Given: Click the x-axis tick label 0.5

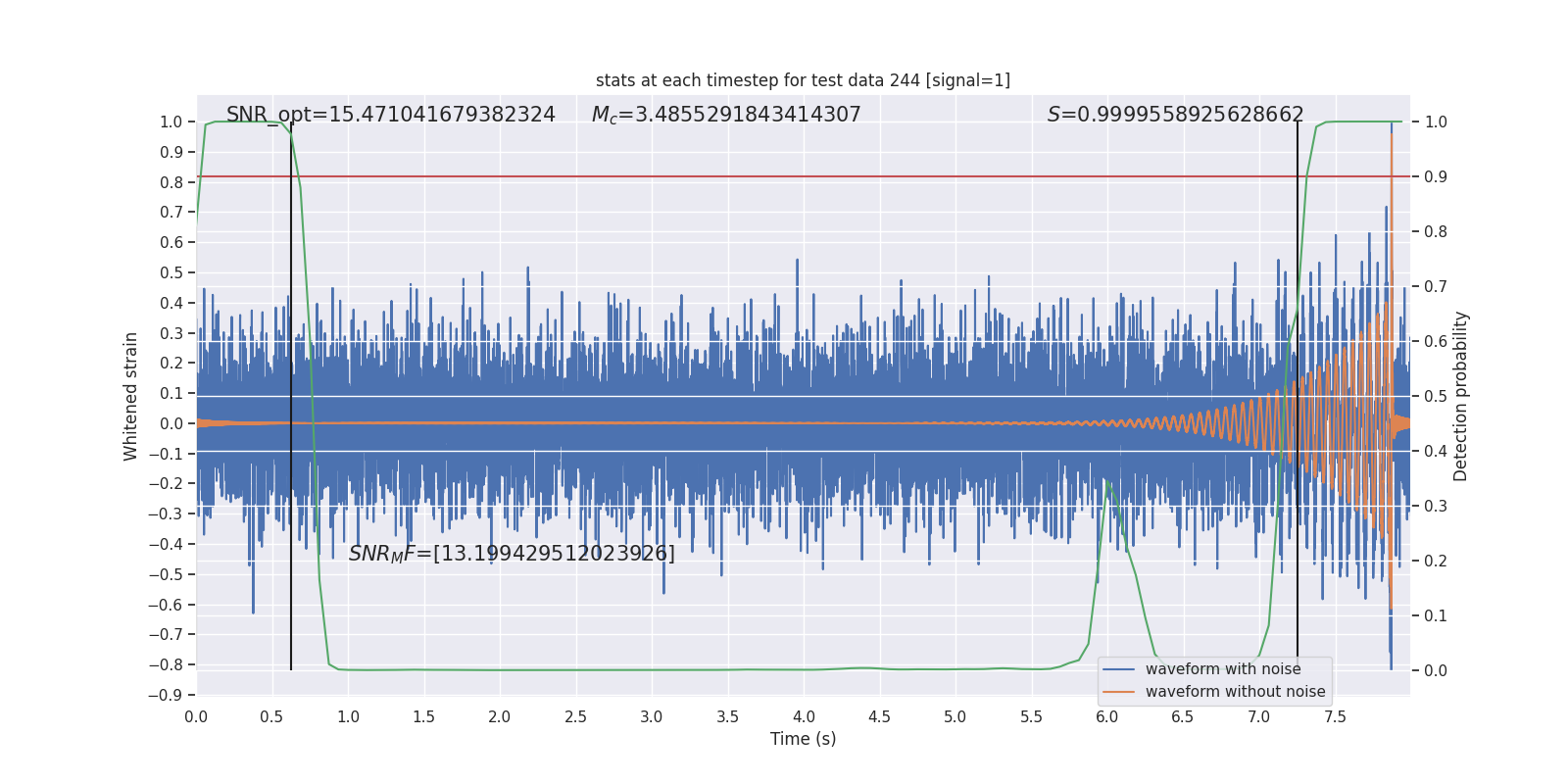Looking at the screenshot, I should pos(271,717).
